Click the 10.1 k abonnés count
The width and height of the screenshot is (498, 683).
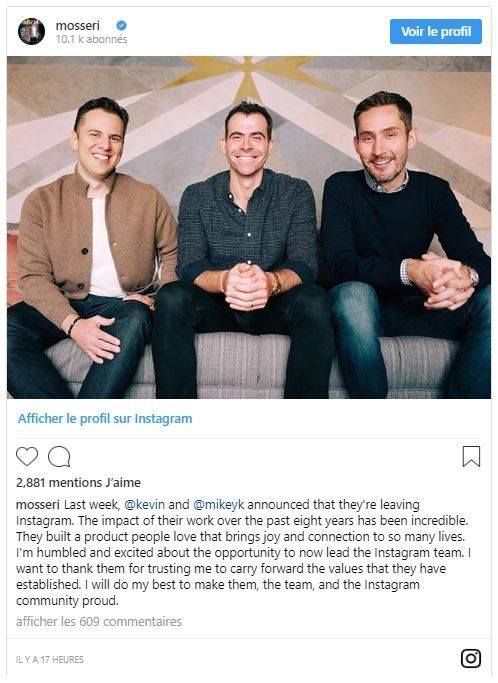pyautogui.click(x=91, y=39)
